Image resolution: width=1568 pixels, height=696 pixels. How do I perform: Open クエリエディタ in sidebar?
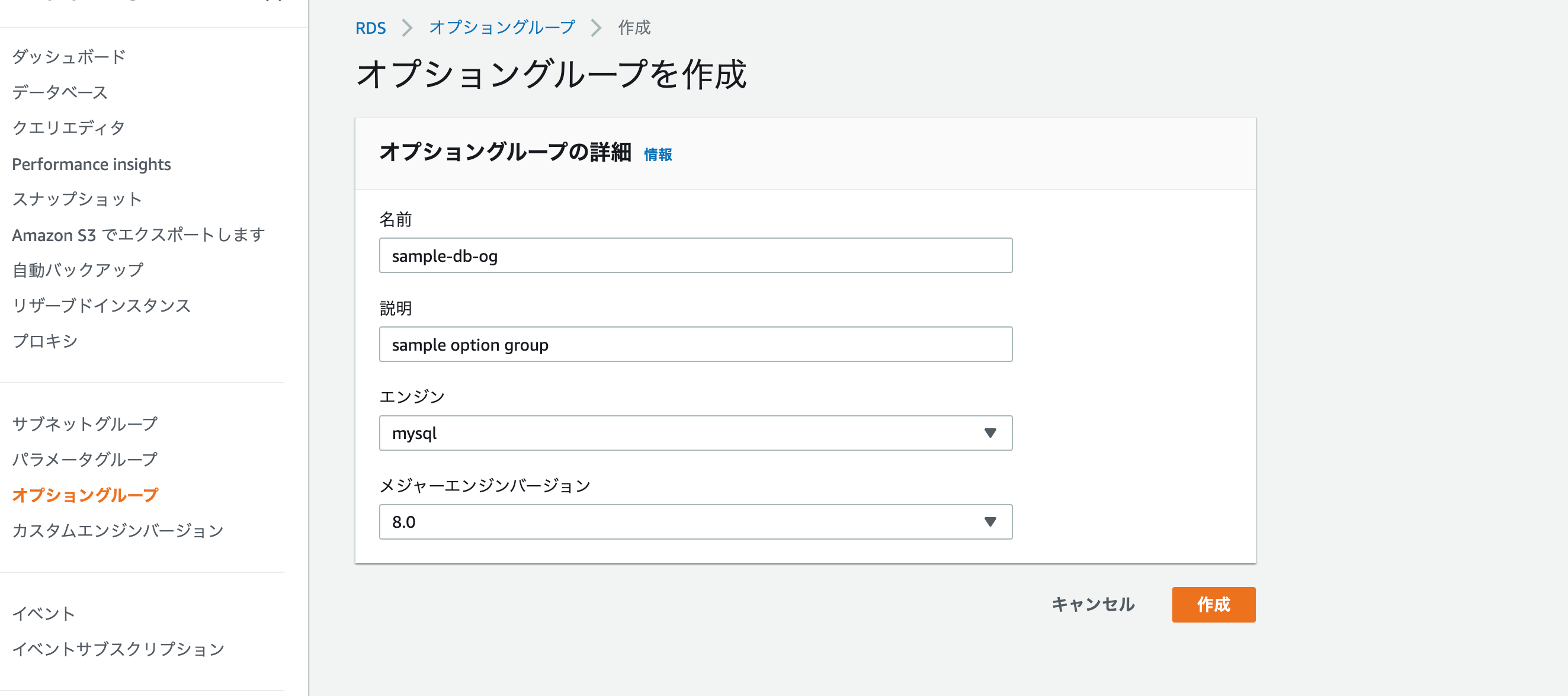pyautogui.click(x=68, y=127)
